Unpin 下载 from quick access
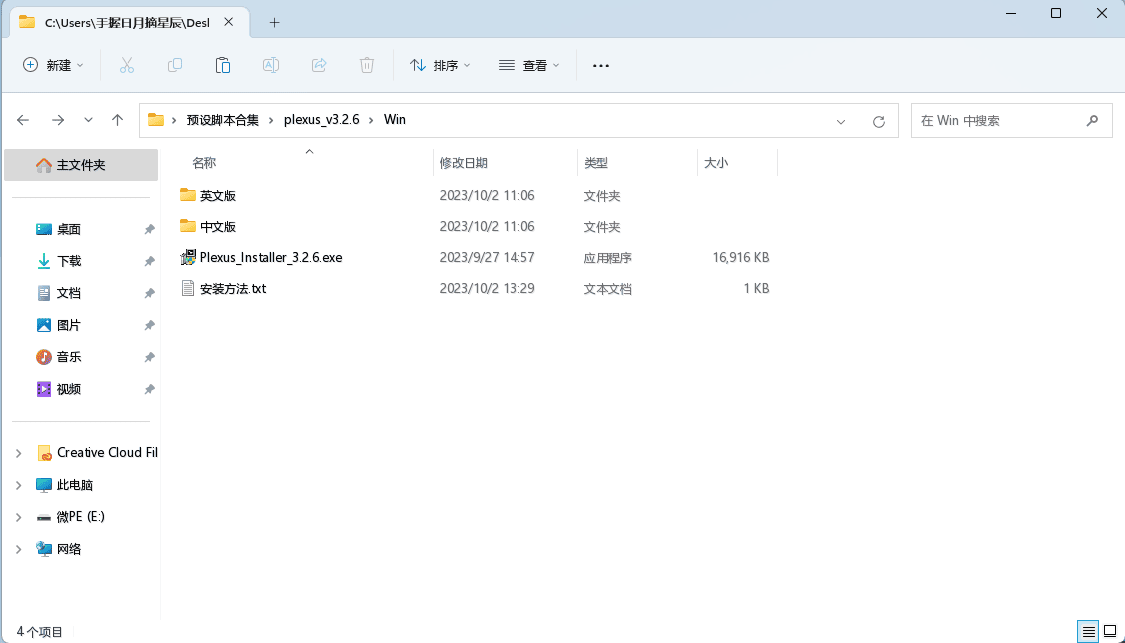Viewport: 1125px width, 643px height. point(149,260)
